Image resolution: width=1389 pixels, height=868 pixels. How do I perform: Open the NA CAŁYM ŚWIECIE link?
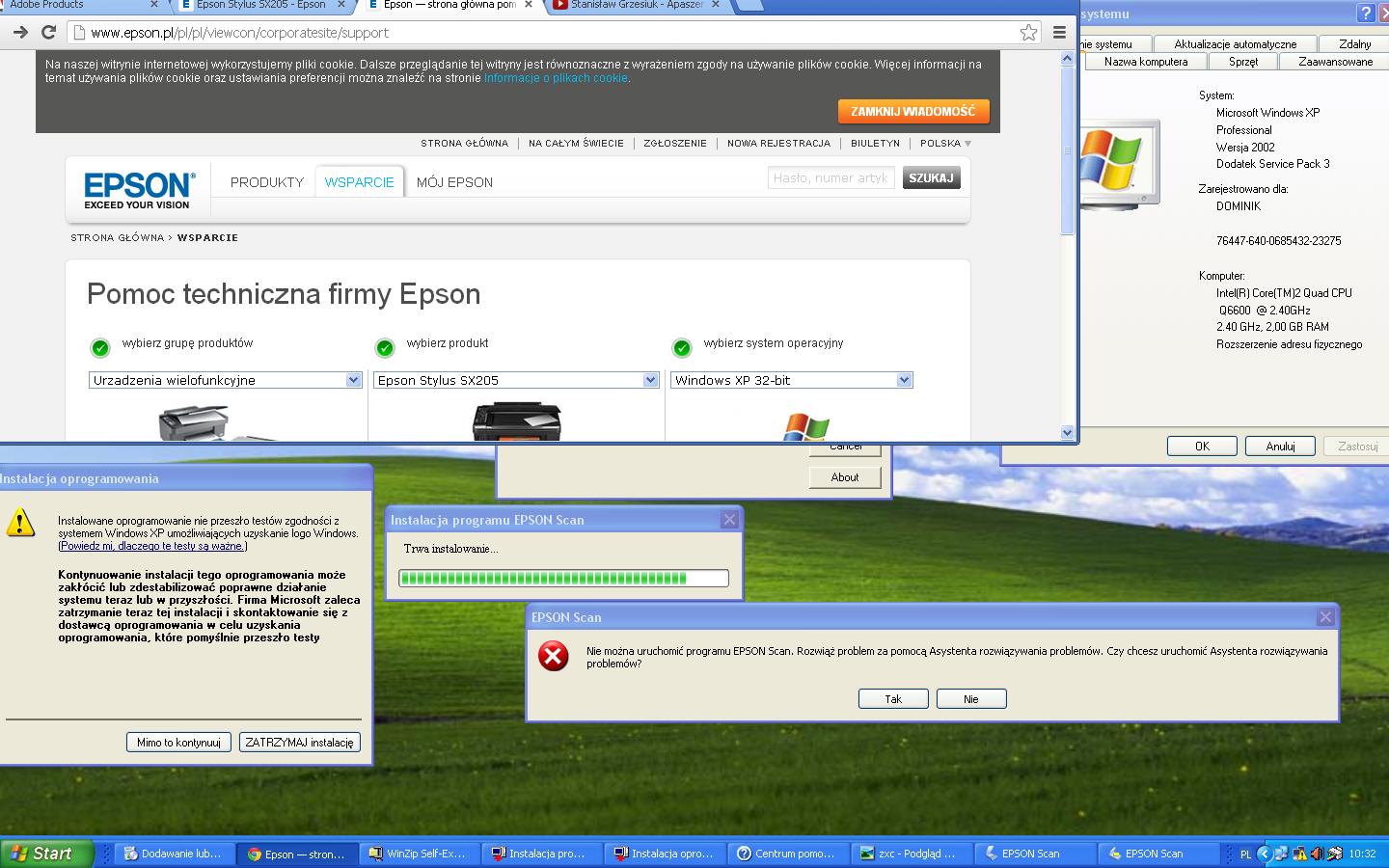coord(576,144)
